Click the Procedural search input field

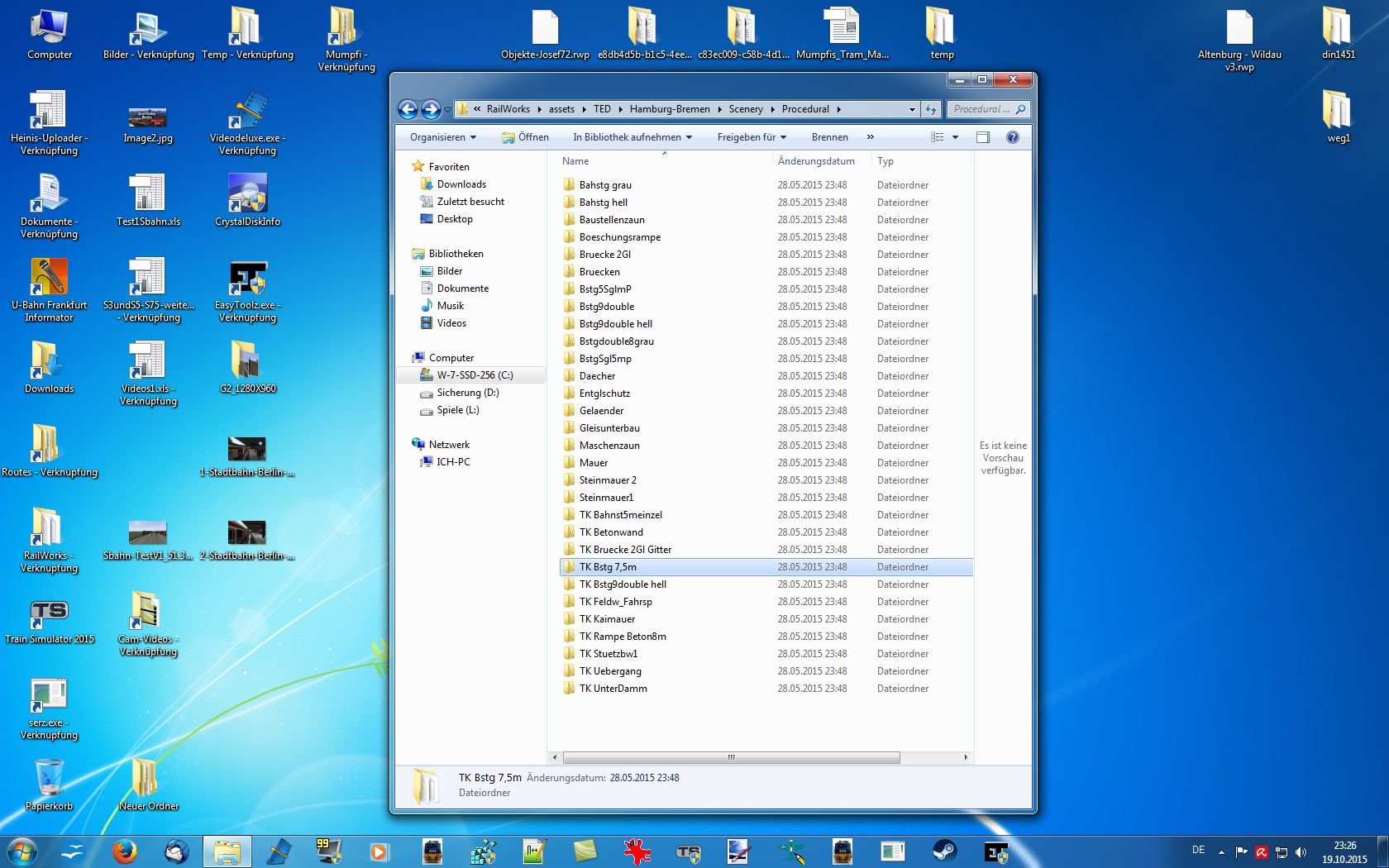coord(981,109)
